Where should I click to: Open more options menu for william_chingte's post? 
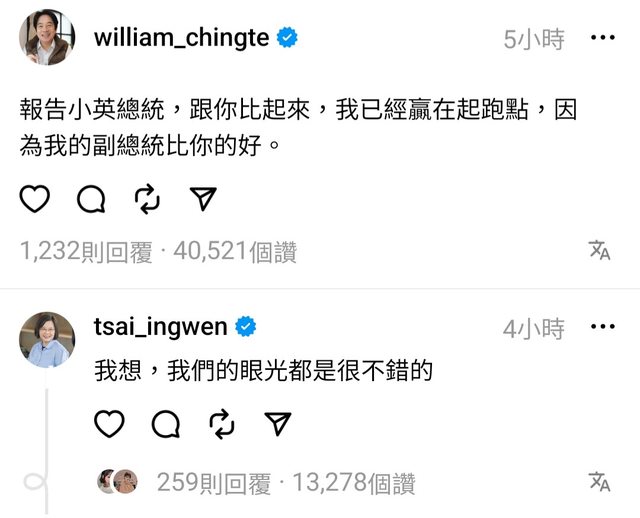click(x=603, y=38)
